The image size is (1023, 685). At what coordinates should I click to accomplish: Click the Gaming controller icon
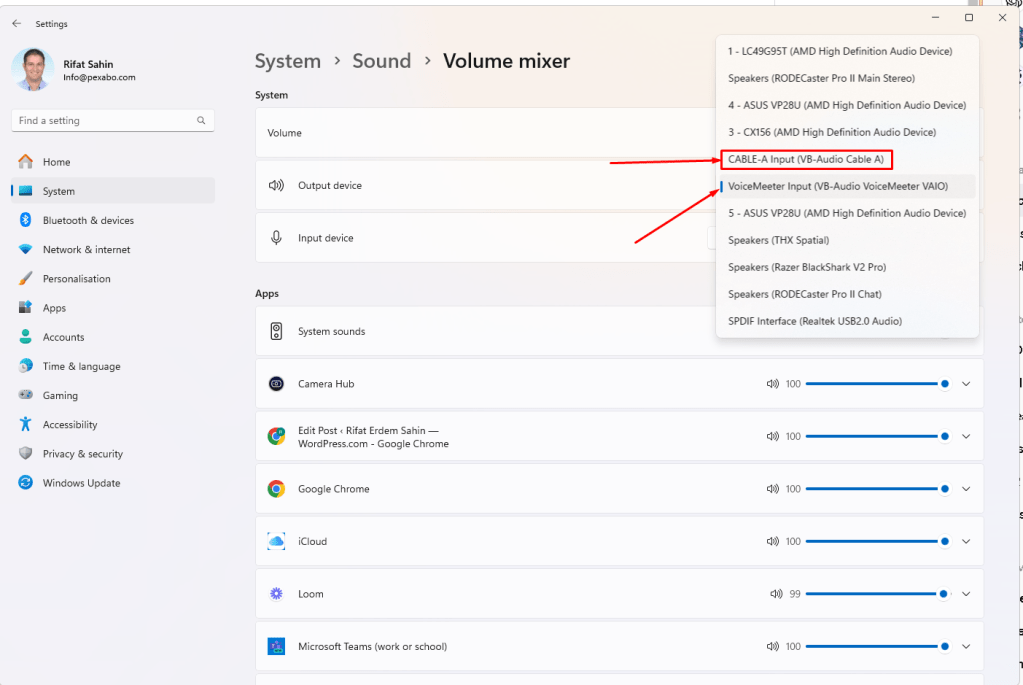(x=25, y=395)
